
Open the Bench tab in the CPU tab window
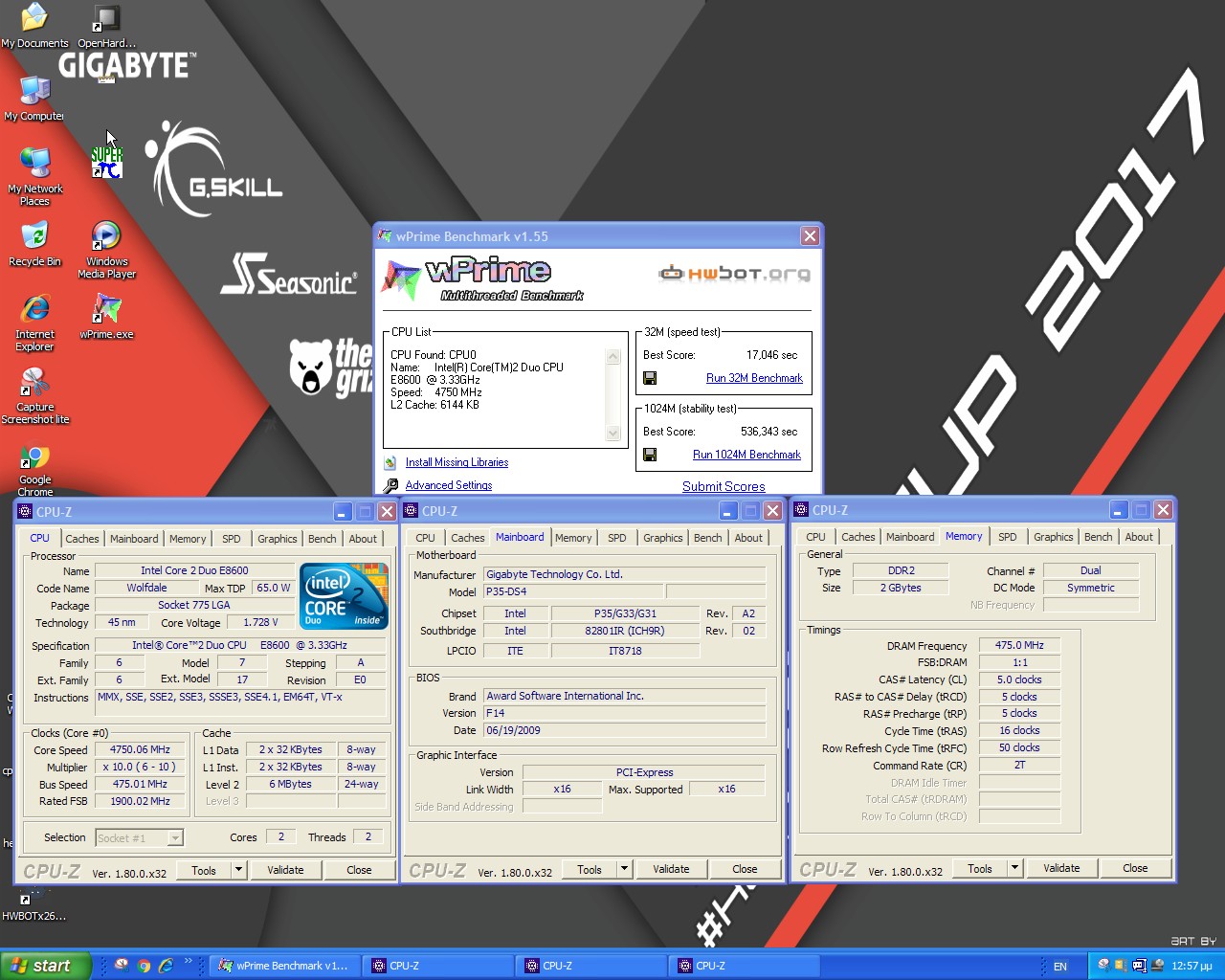pos(323,539)
